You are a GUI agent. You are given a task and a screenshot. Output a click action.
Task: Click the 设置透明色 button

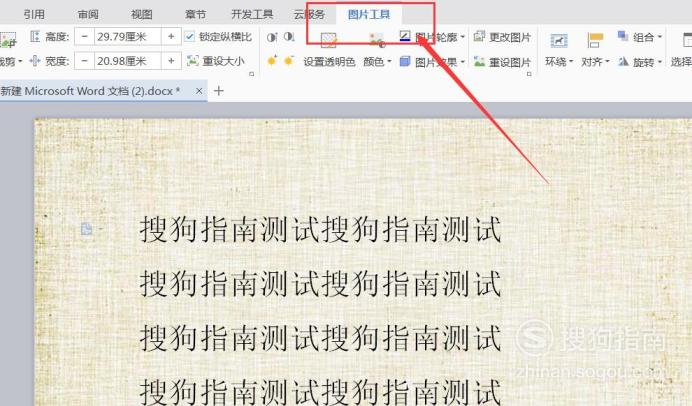[x=329, y=62]
